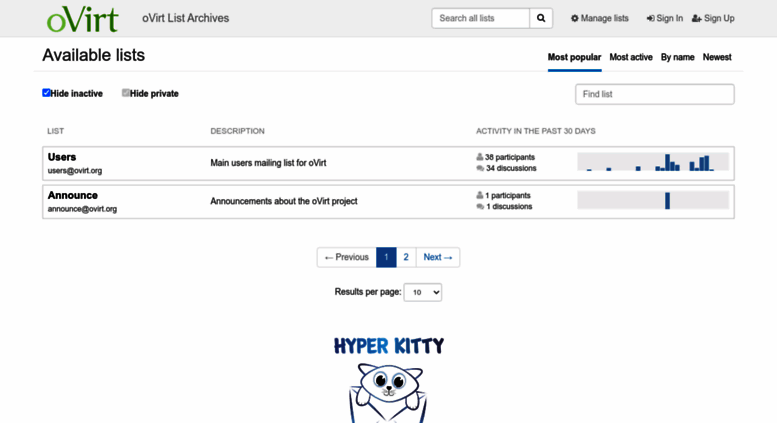Show the Newest lists tab
Image resolution: width=777 pixels, height=423 pixels.
pos(717,57)
